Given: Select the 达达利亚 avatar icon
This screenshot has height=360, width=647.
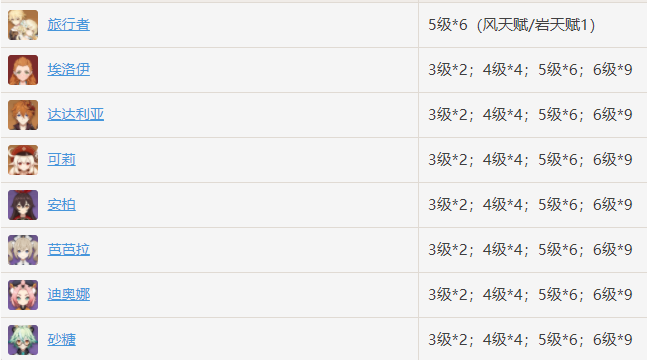Looking at the screenshot, I should click(23, 115).
